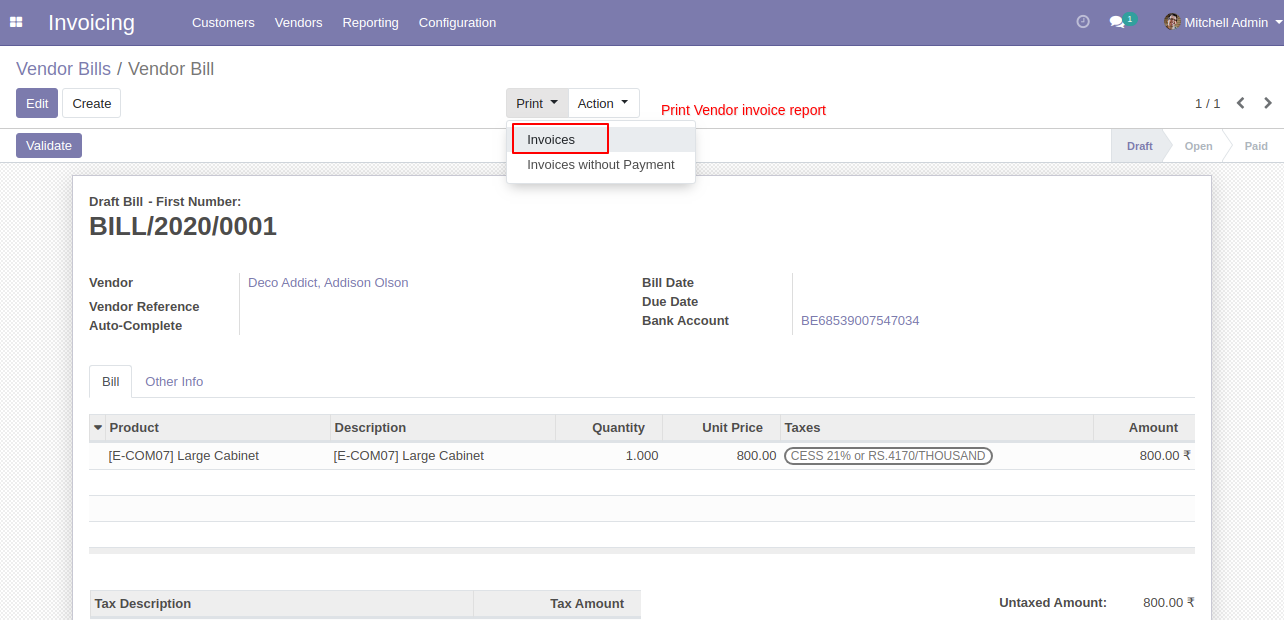Open the Configuration menu
This screenshot has height=620, width=1284.
[457, 22]
